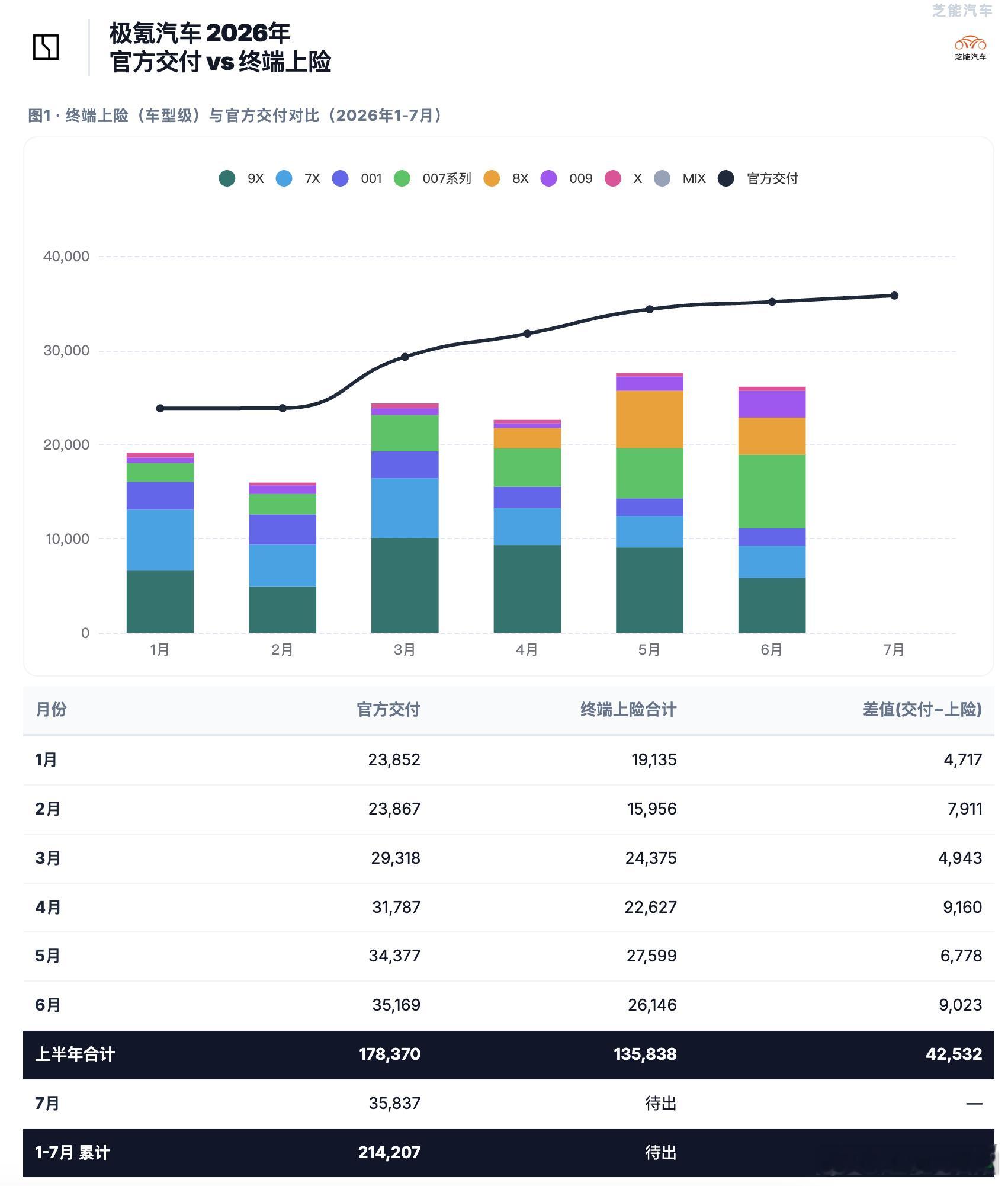Click the indigo 001 segment in 2月 bar
This screenshot has width=1008, height=1186.
click(283, 529)
